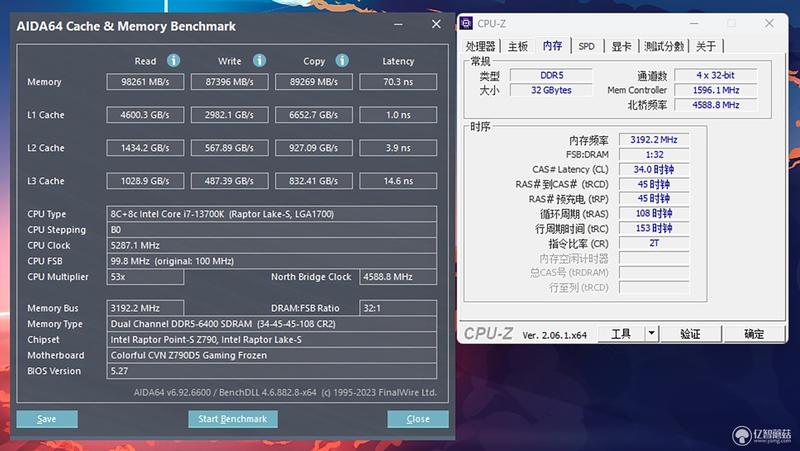800x451 pixels.
Task: Click the tRC value 153 时钟
Action: 654,228
